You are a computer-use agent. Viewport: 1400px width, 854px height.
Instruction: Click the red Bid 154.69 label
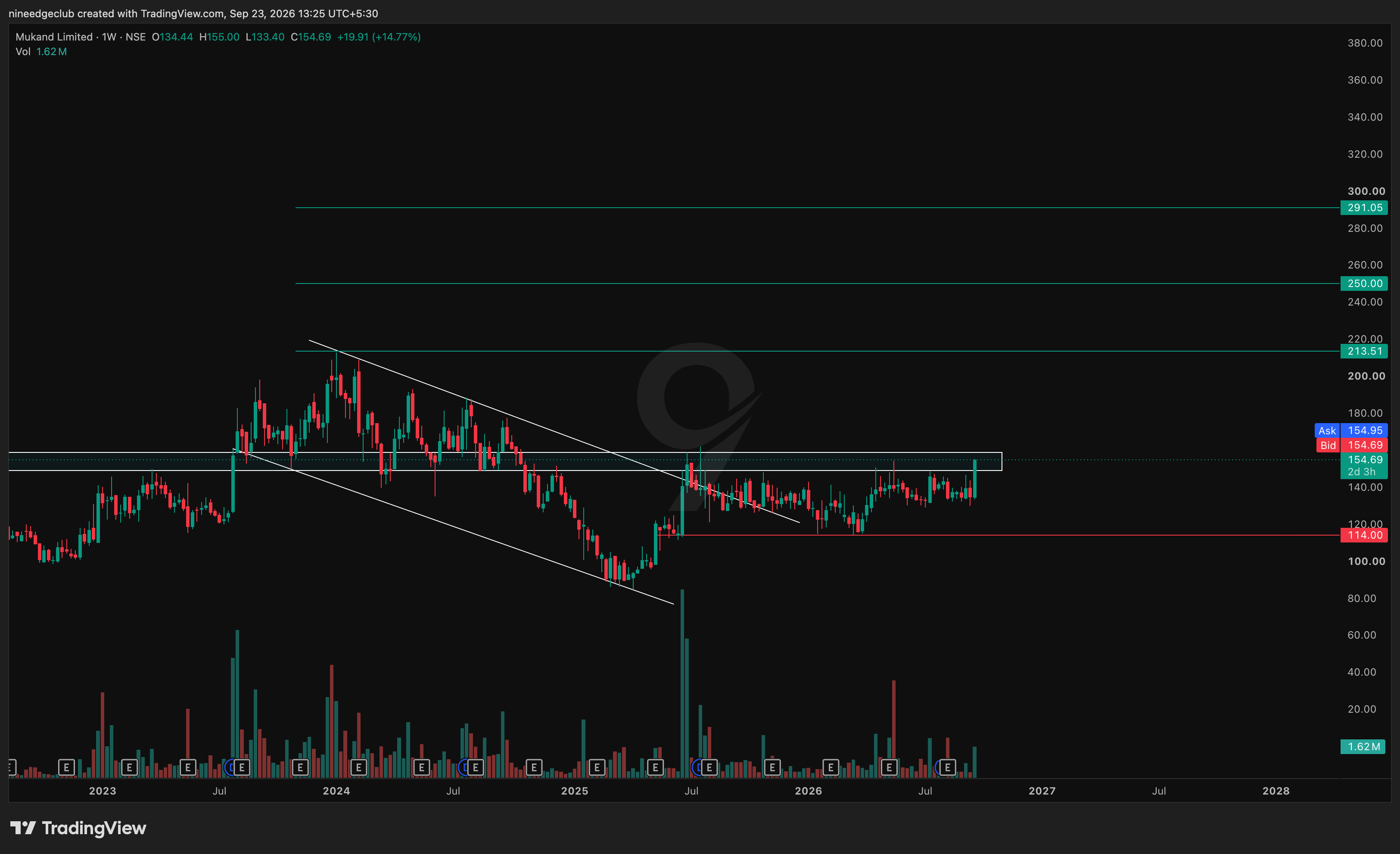[1352, 446]
